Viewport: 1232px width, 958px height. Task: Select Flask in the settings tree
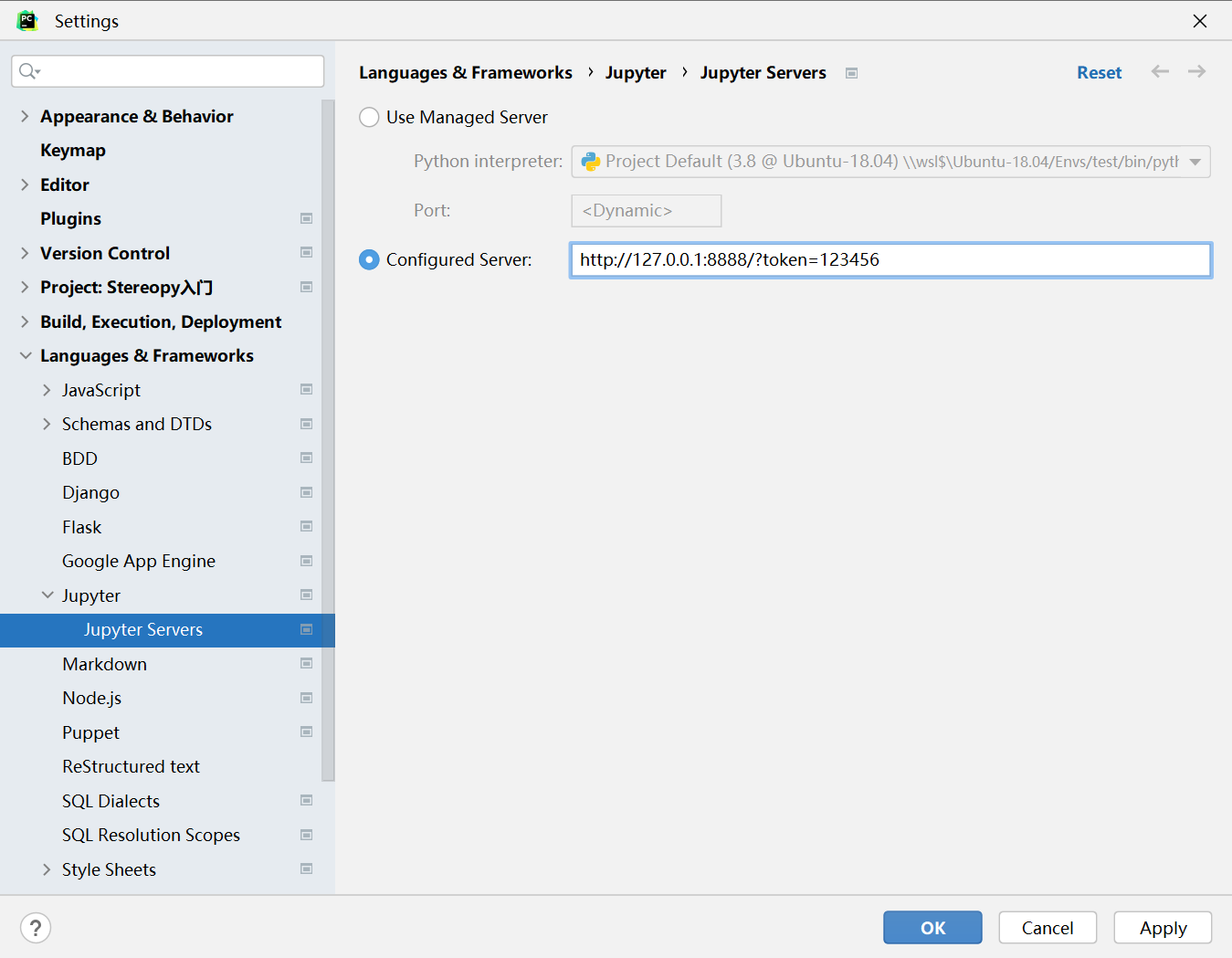(81, 527)
